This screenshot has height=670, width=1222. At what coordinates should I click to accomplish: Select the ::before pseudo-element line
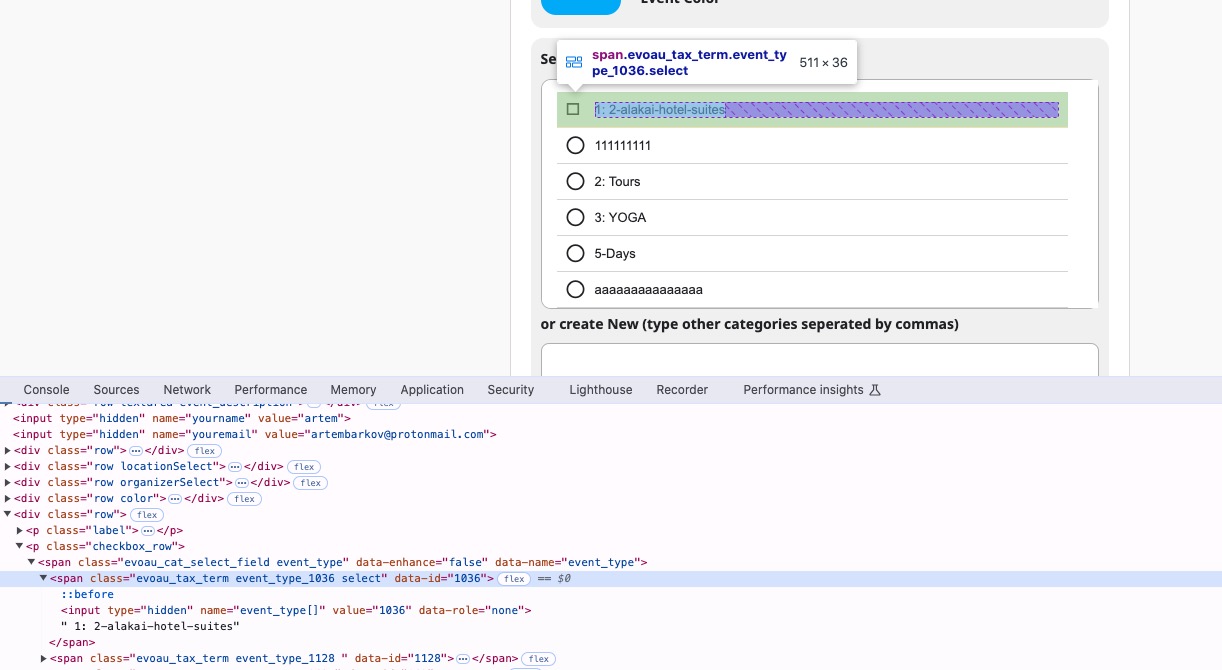tap(88, 595)
